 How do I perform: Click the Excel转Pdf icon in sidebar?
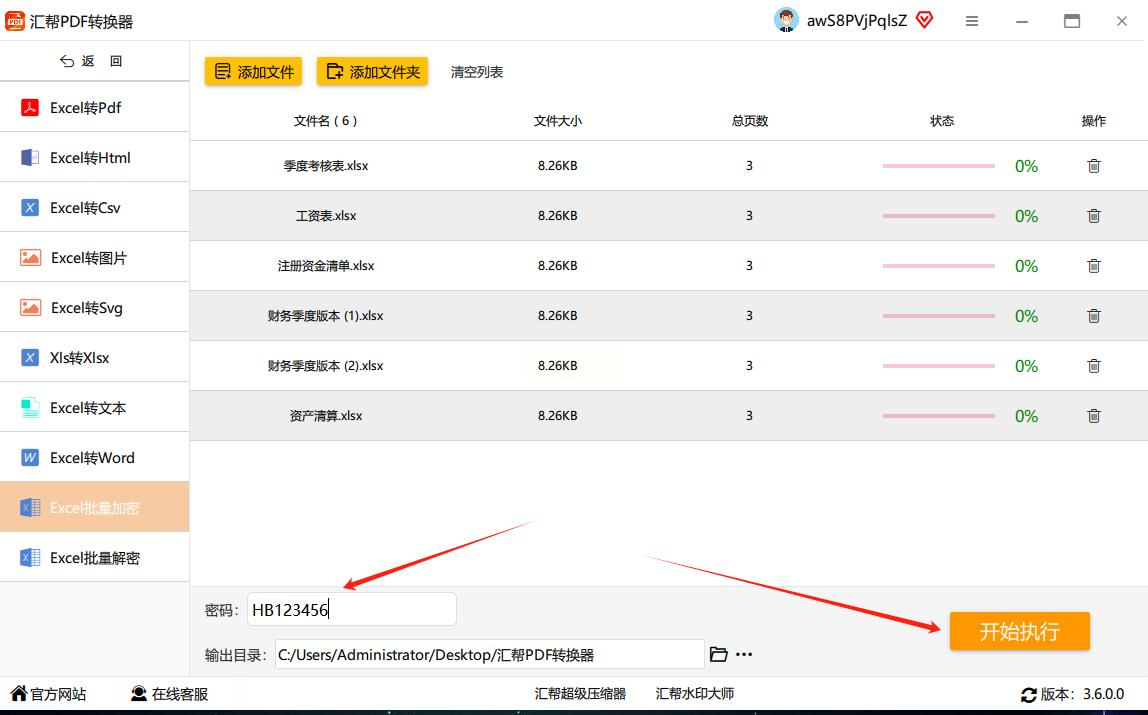30,108
